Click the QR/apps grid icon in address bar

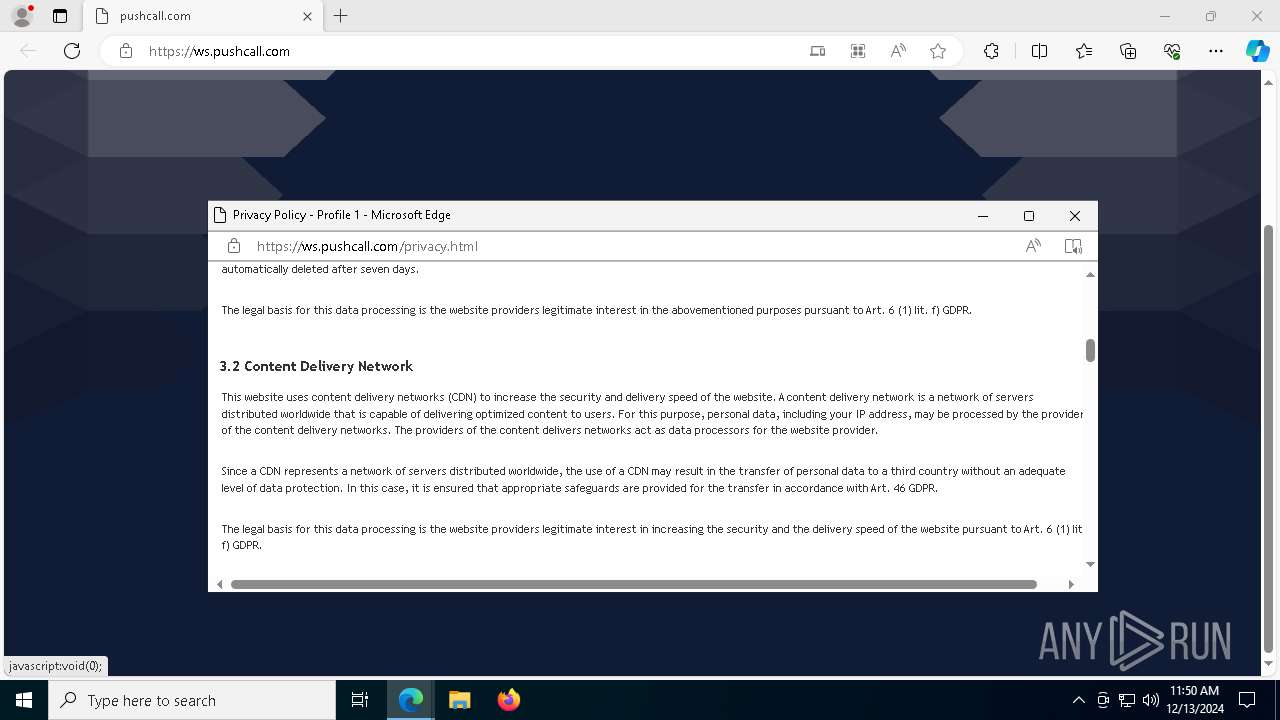tap(858, 51)
